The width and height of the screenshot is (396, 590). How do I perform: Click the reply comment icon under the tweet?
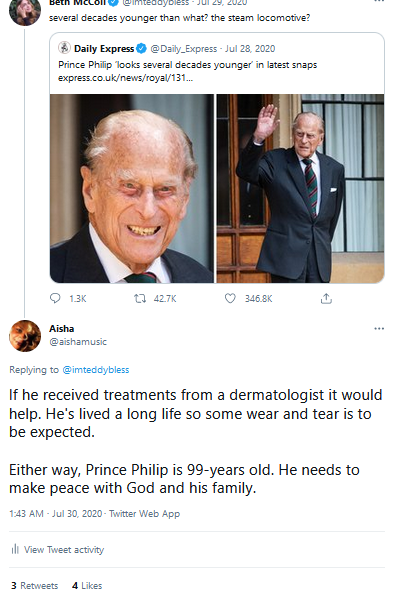pos(55,298)
